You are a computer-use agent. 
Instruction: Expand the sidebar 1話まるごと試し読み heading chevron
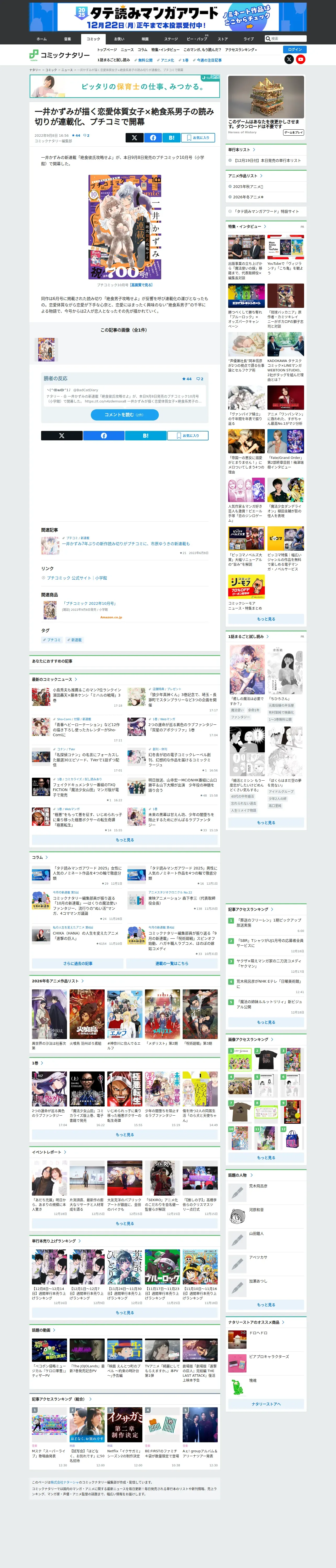(x=267, y=637)
